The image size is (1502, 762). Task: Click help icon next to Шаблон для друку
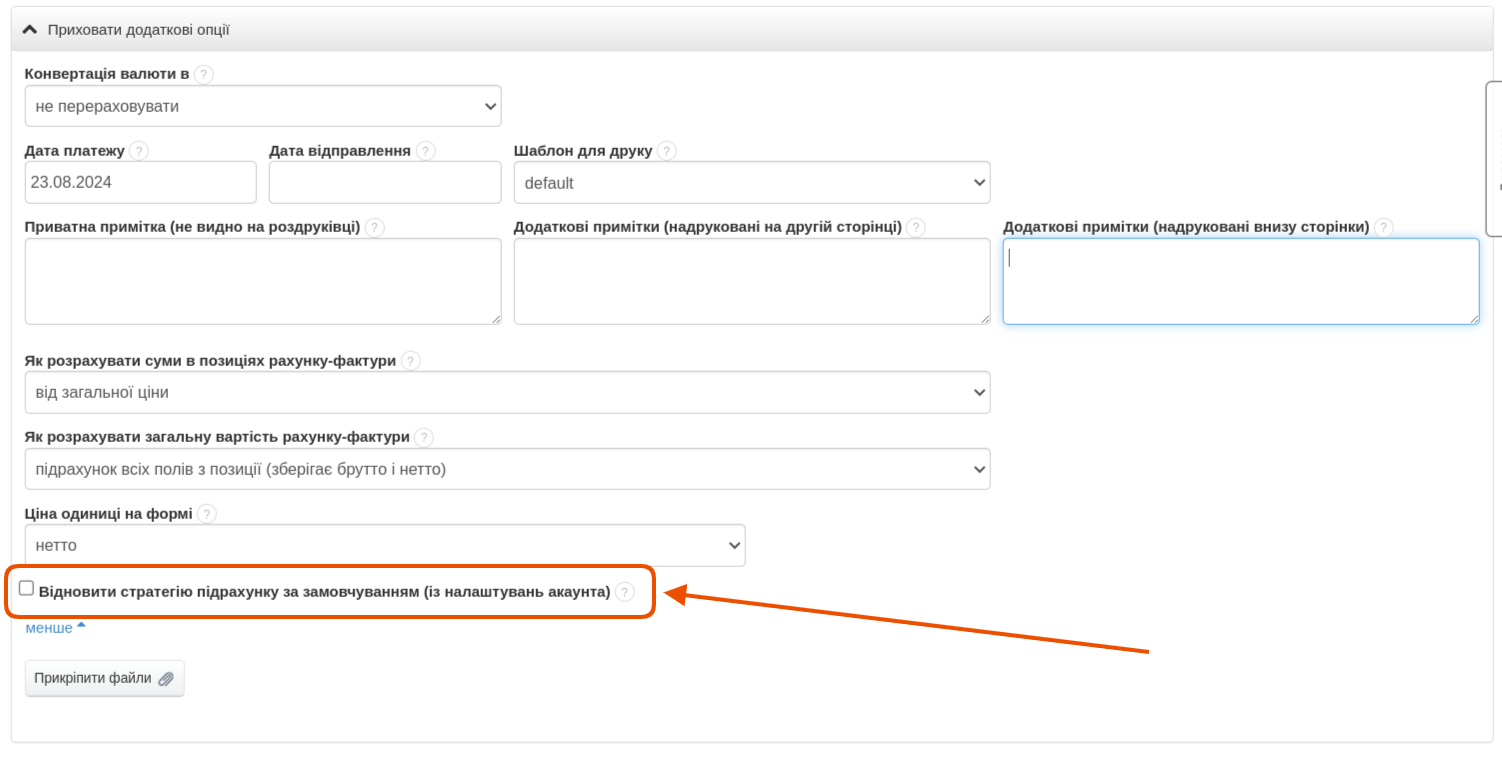(x=667, y=151)
